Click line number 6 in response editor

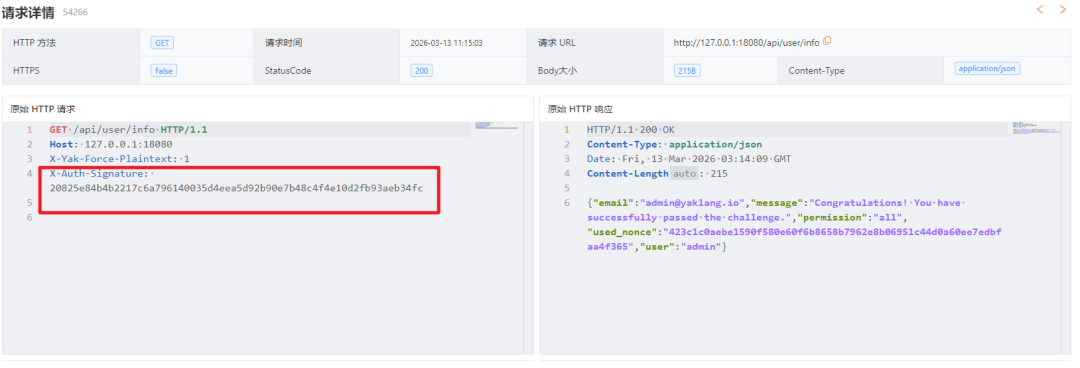tap(567, 203)
